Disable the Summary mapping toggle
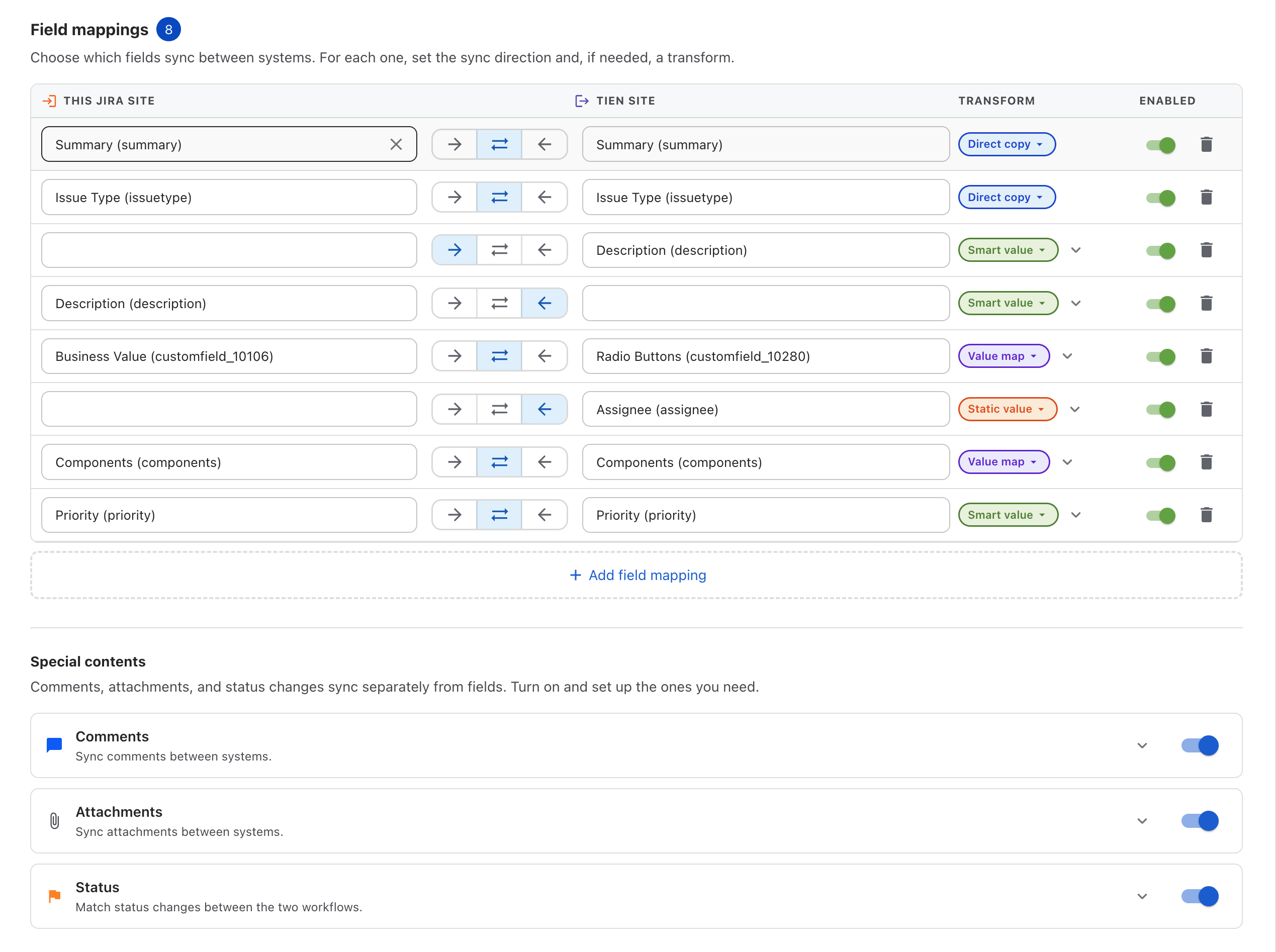This screenshot has width=1276, height=952. (1161, 145)
